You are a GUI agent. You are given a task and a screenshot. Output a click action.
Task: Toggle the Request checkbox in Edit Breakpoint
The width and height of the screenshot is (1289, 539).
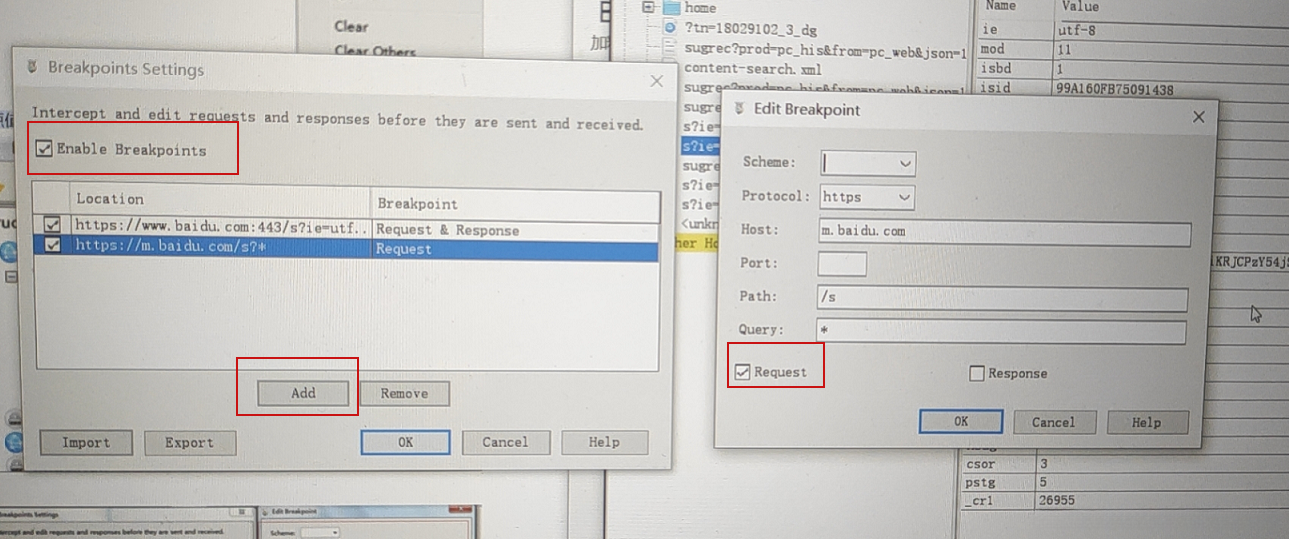(x=742, y=372)
